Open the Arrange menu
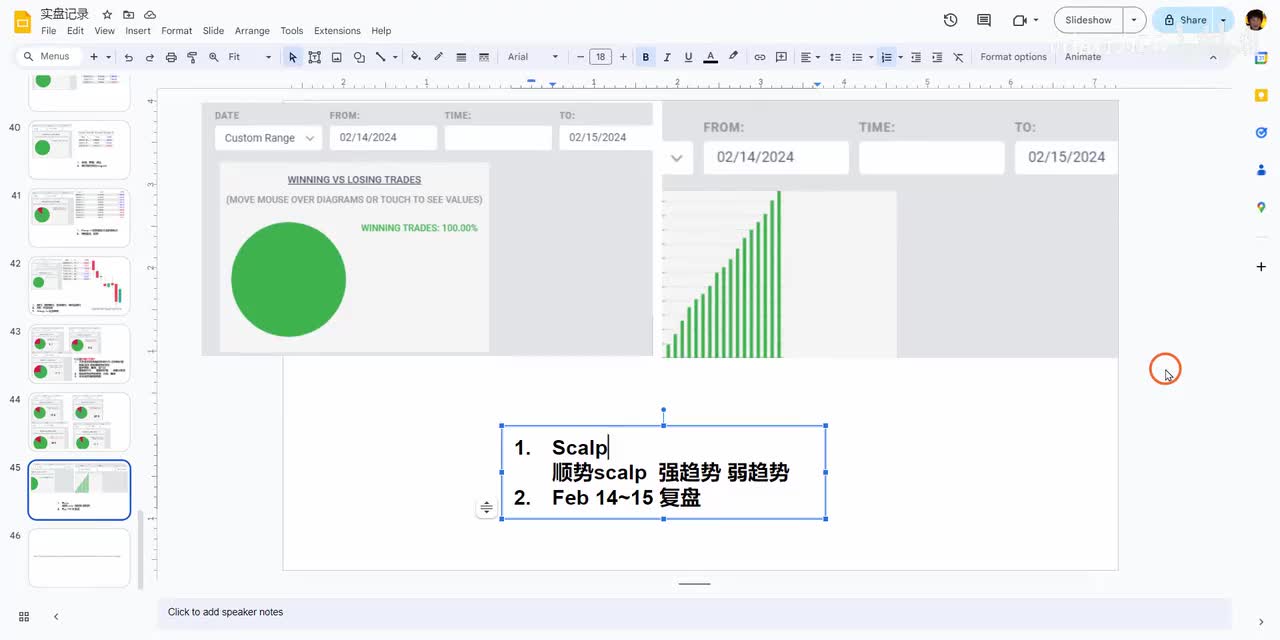 (x=252, y=31)
